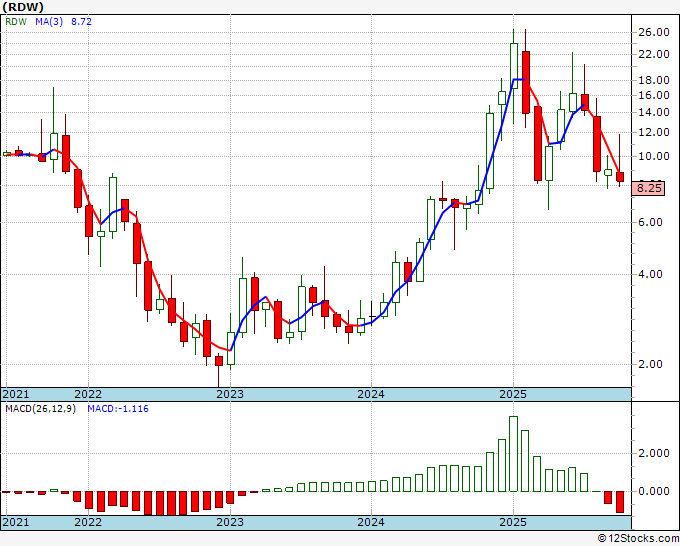This screenshot has height=546, width=680.
Task: Click the MA(3) indicator label
Action: [49, 22]
